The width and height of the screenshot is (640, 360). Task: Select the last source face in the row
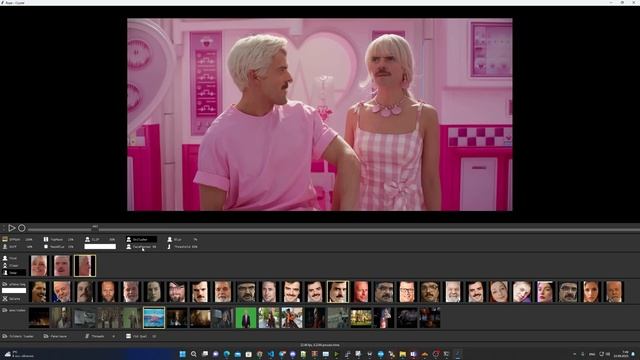point(614,291)
